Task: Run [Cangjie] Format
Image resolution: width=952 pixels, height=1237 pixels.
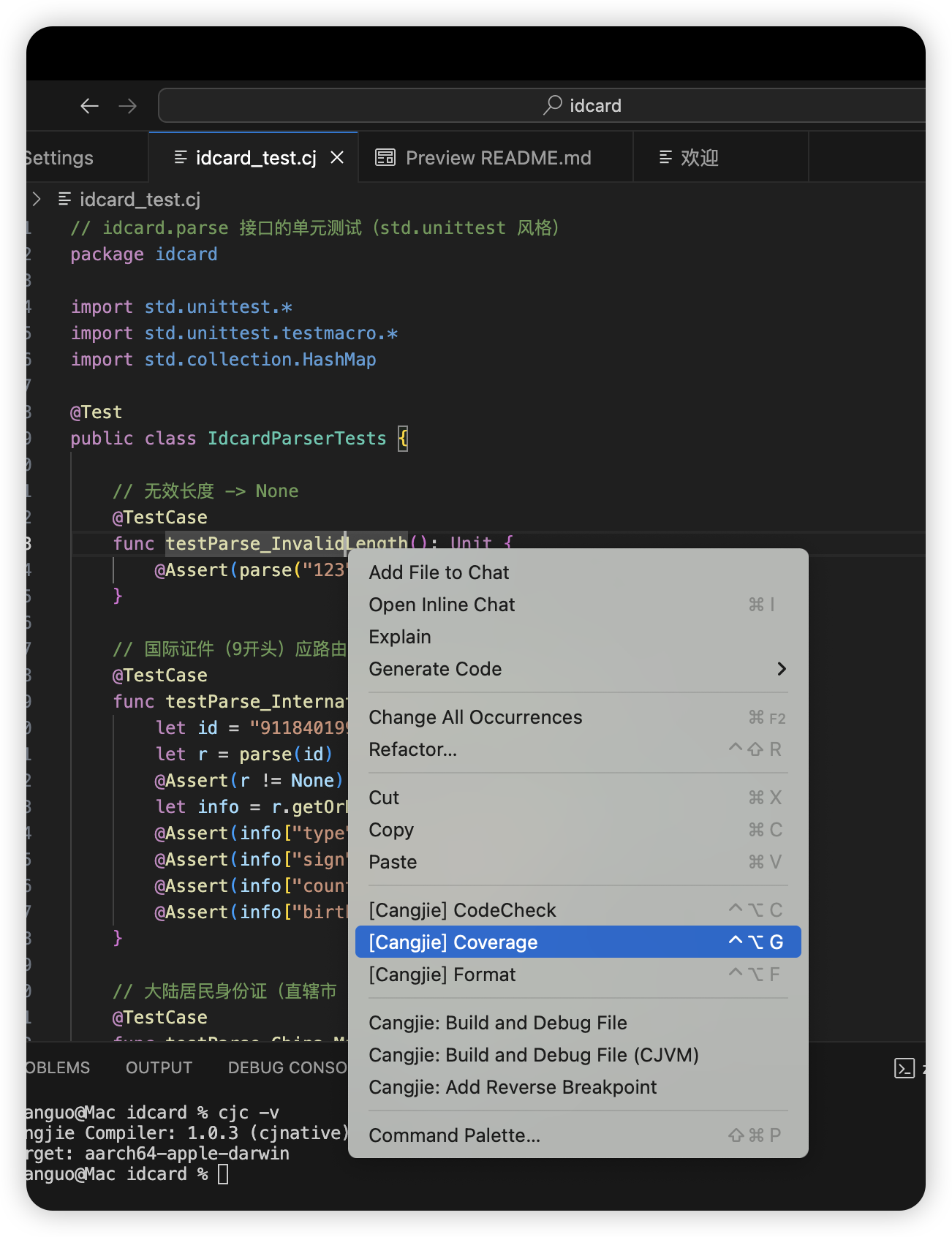Action: [x=578, y=975]
